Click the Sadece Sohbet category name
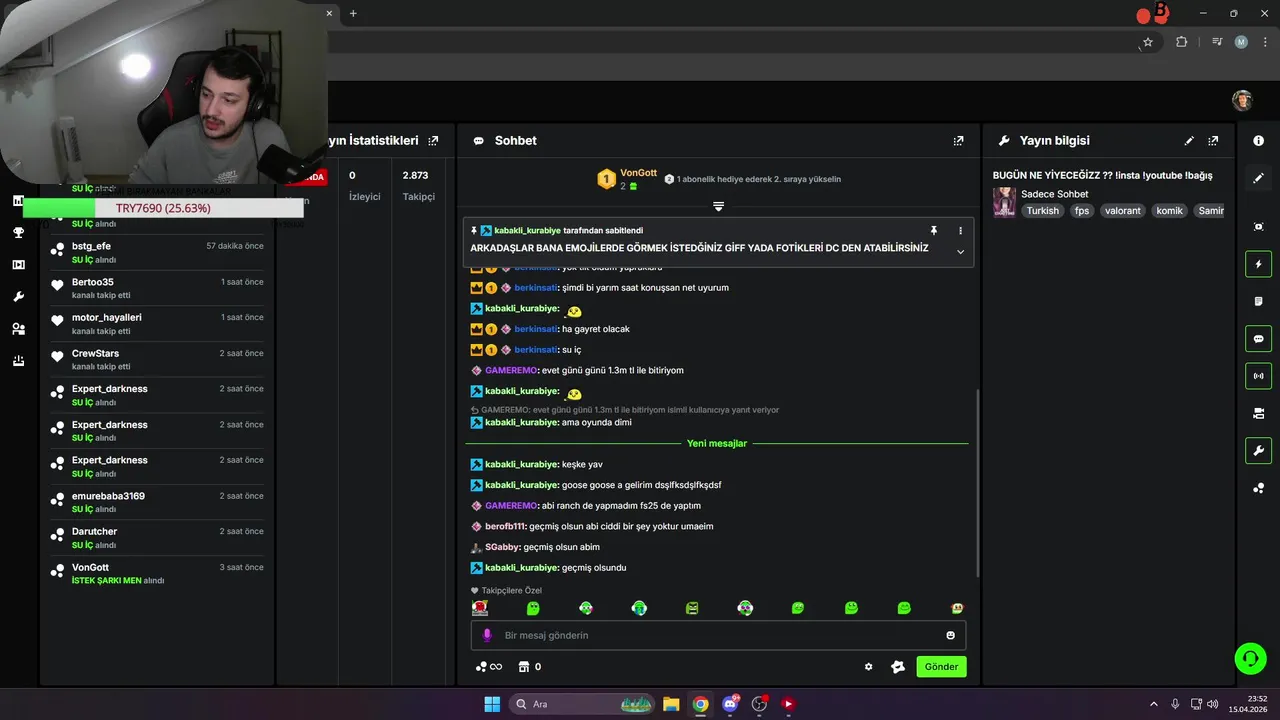This screenshot has height=720, width=1280. tap(1054, 194)
